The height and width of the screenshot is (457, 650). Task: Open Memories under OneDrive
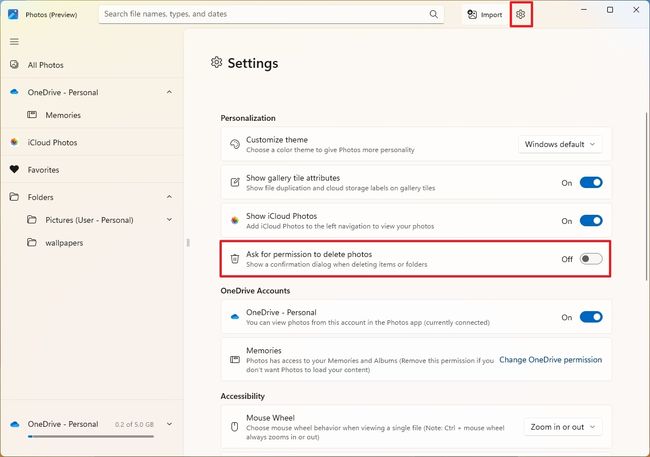tap(63, 115)
